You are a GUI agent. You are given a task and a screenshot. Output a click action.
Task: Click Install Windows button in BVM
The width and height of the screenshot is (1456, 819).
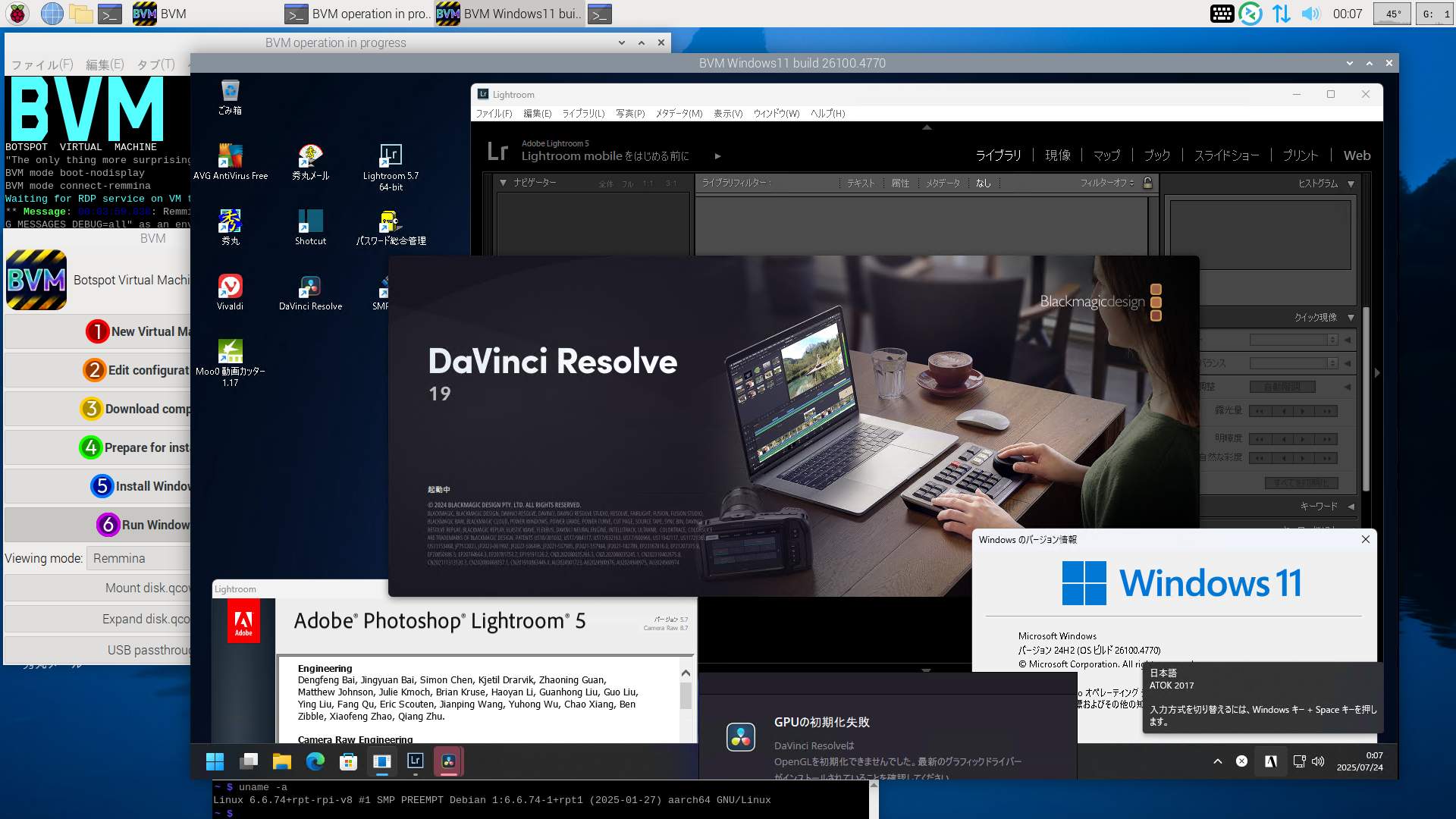point(97,486)
